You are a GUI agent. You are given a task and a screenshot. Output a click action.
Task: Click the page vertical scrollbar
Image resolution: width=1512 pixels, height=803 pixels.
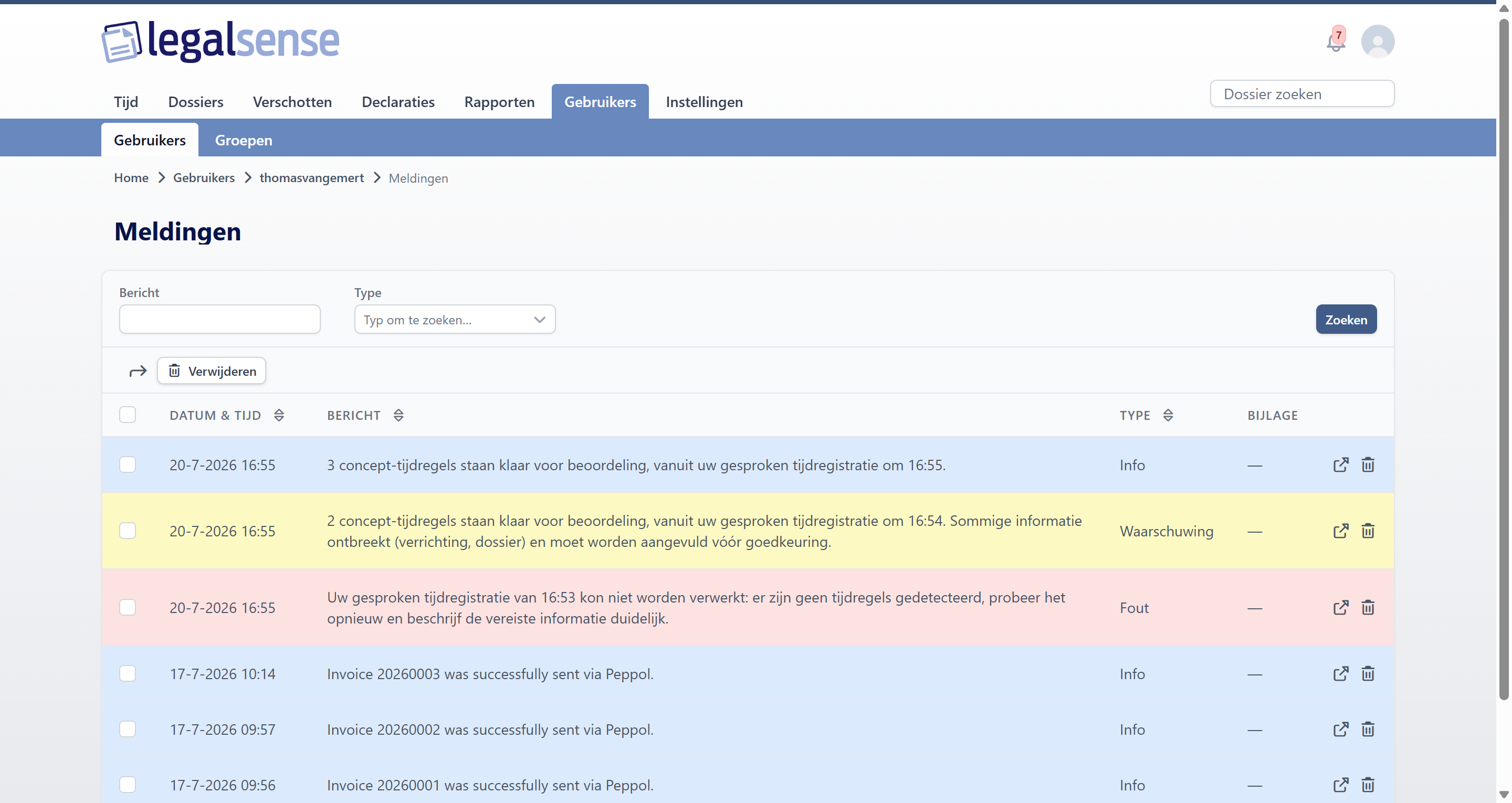tap(1504, 359)
